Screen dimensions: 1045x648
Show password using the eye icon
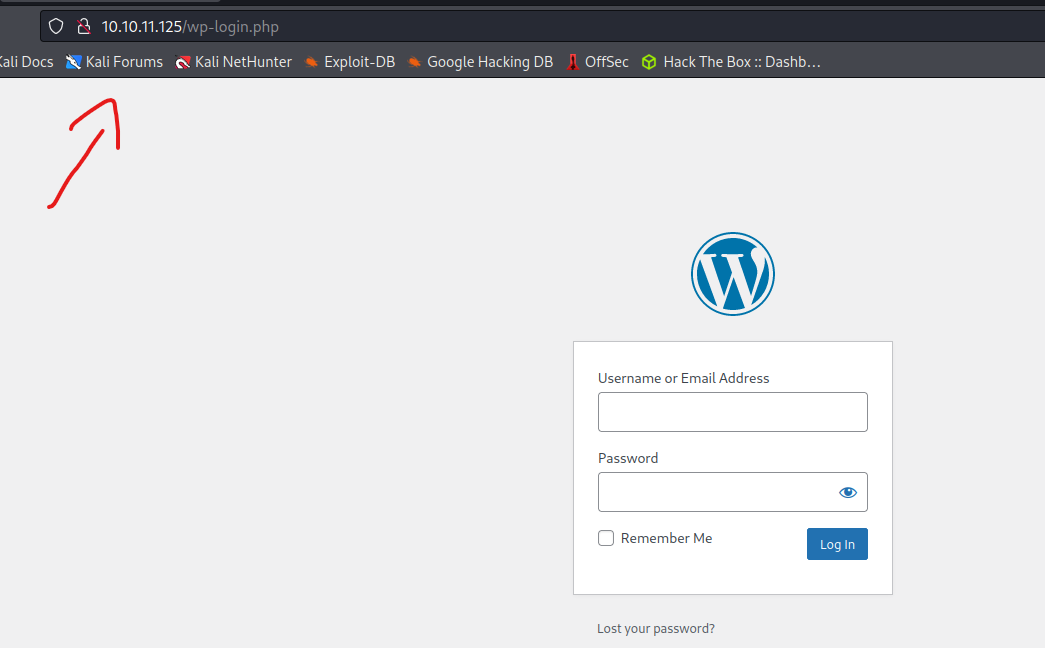click(x=848, y=492)
